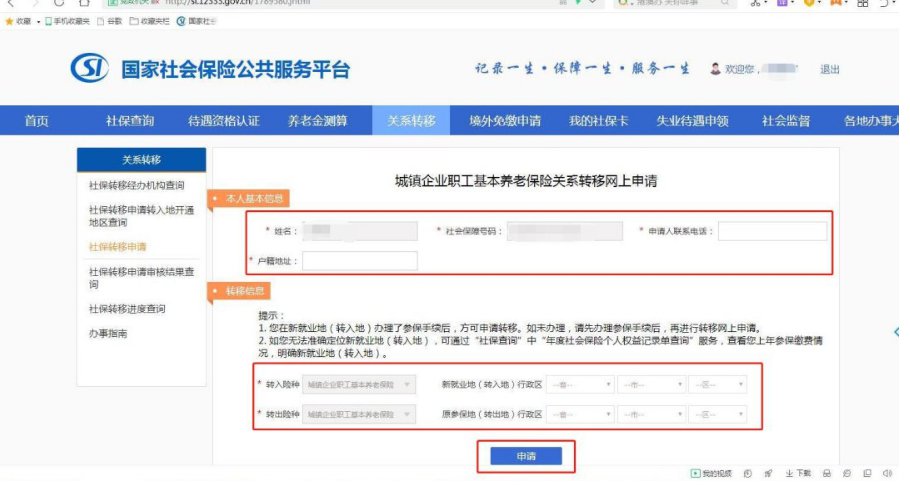The height and width of the screenshot is (486, 910).
Task: Click the blue chevron on the right page edge
Action: 897,332
